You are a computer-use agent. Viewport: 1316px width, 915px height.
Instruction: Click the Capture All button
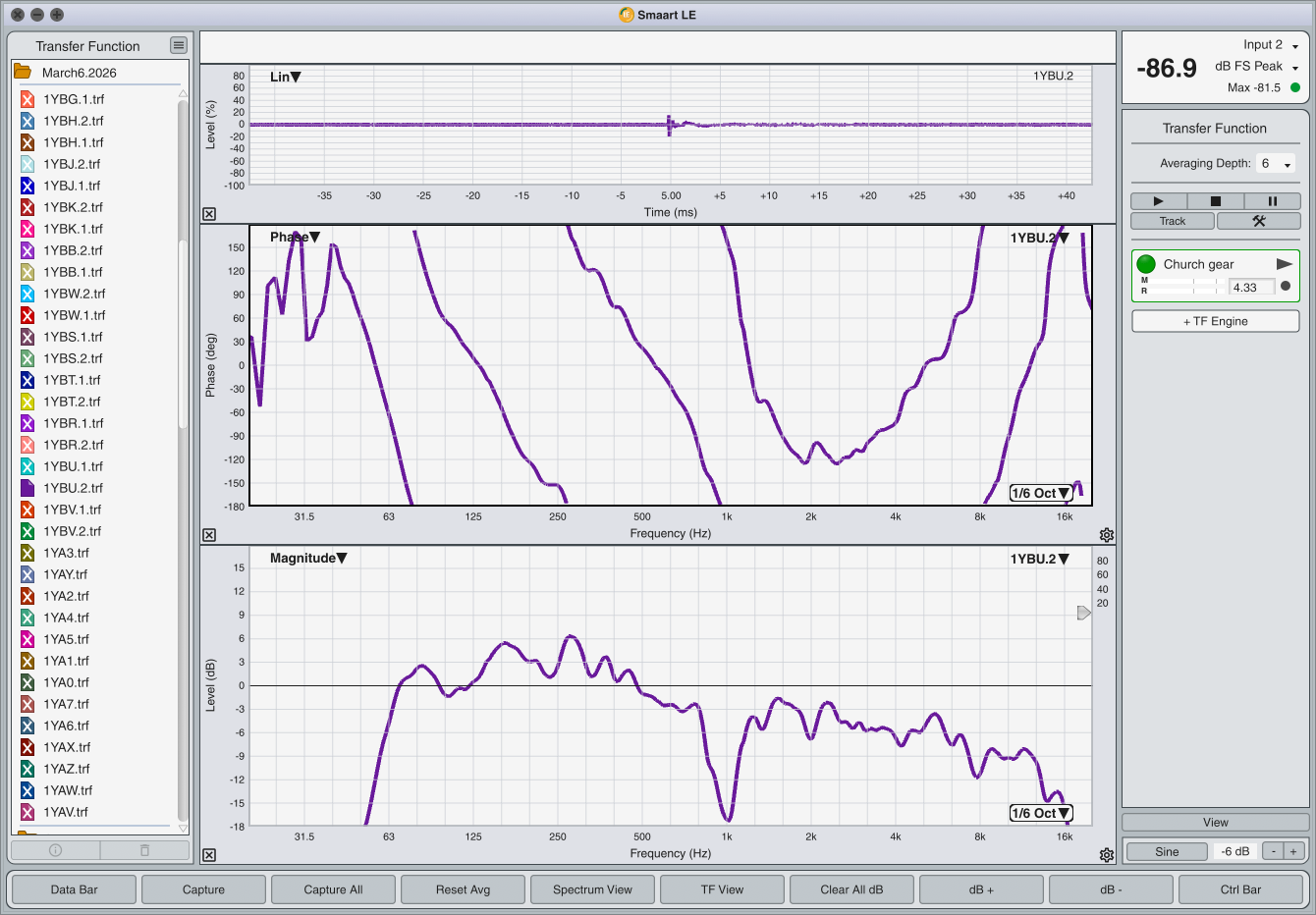click(x=333, y=889)
